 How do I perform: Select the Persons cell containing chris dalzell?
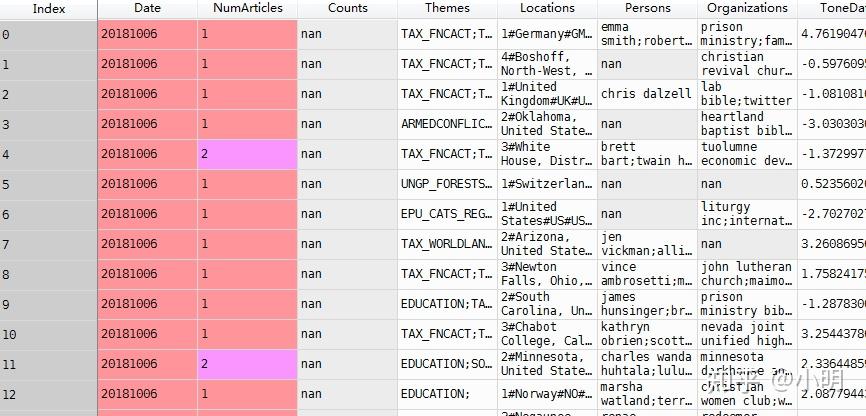647,94
